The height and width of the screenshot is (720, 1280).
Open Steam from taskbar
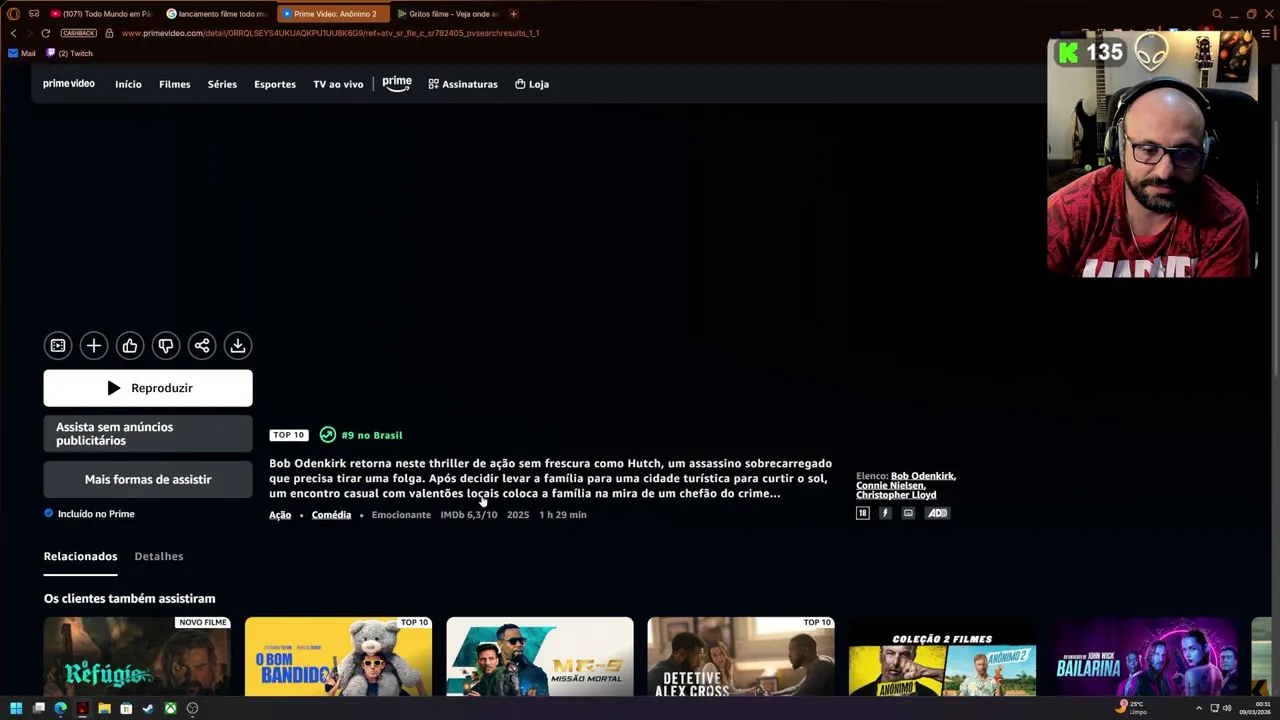point(148,708)
